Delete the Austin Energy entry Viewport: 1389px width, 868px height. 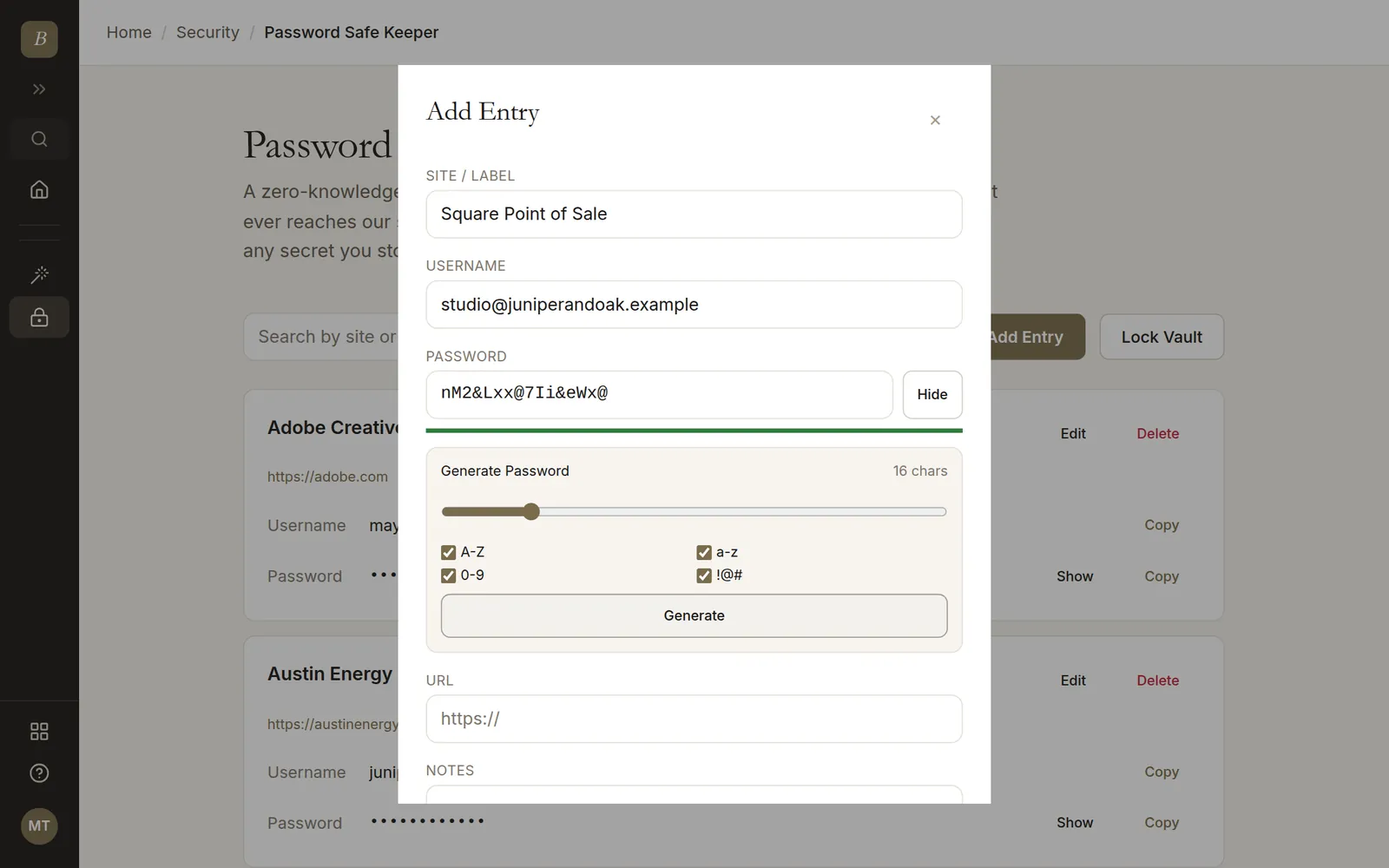pos(1158,681)
